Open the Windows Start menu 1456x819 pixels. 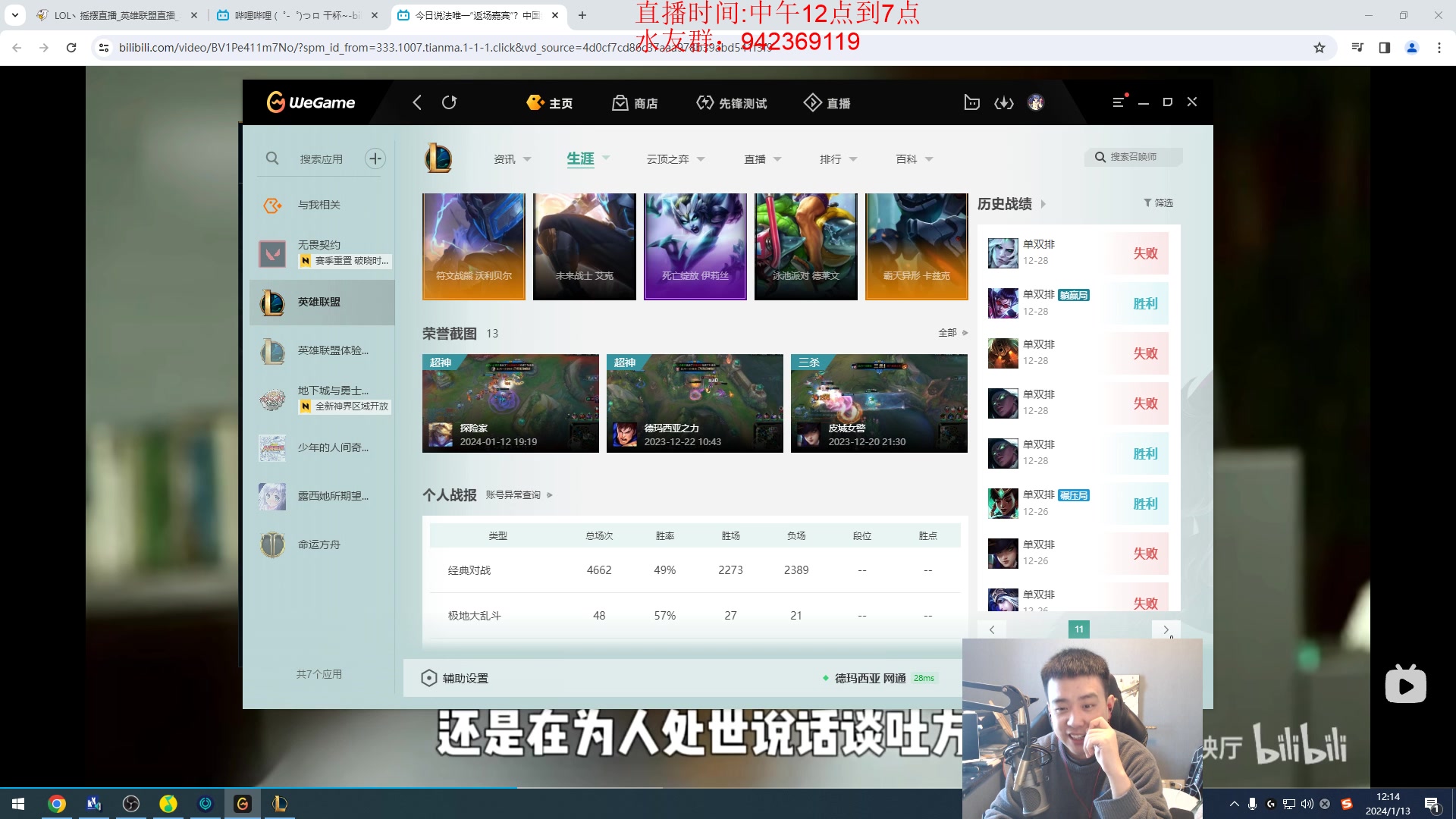[x=18, y=804]
